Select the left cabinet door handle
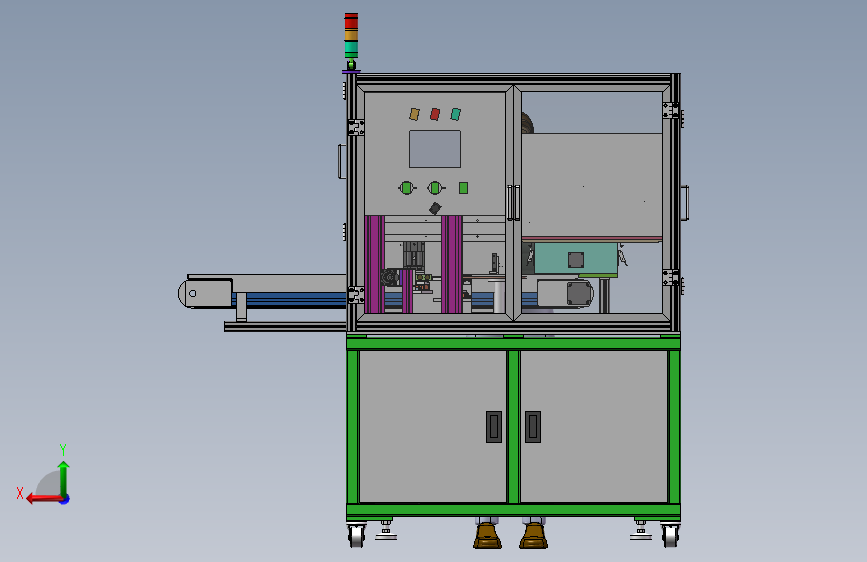This screenshot has height=562, width=867. tap(494, 426)
